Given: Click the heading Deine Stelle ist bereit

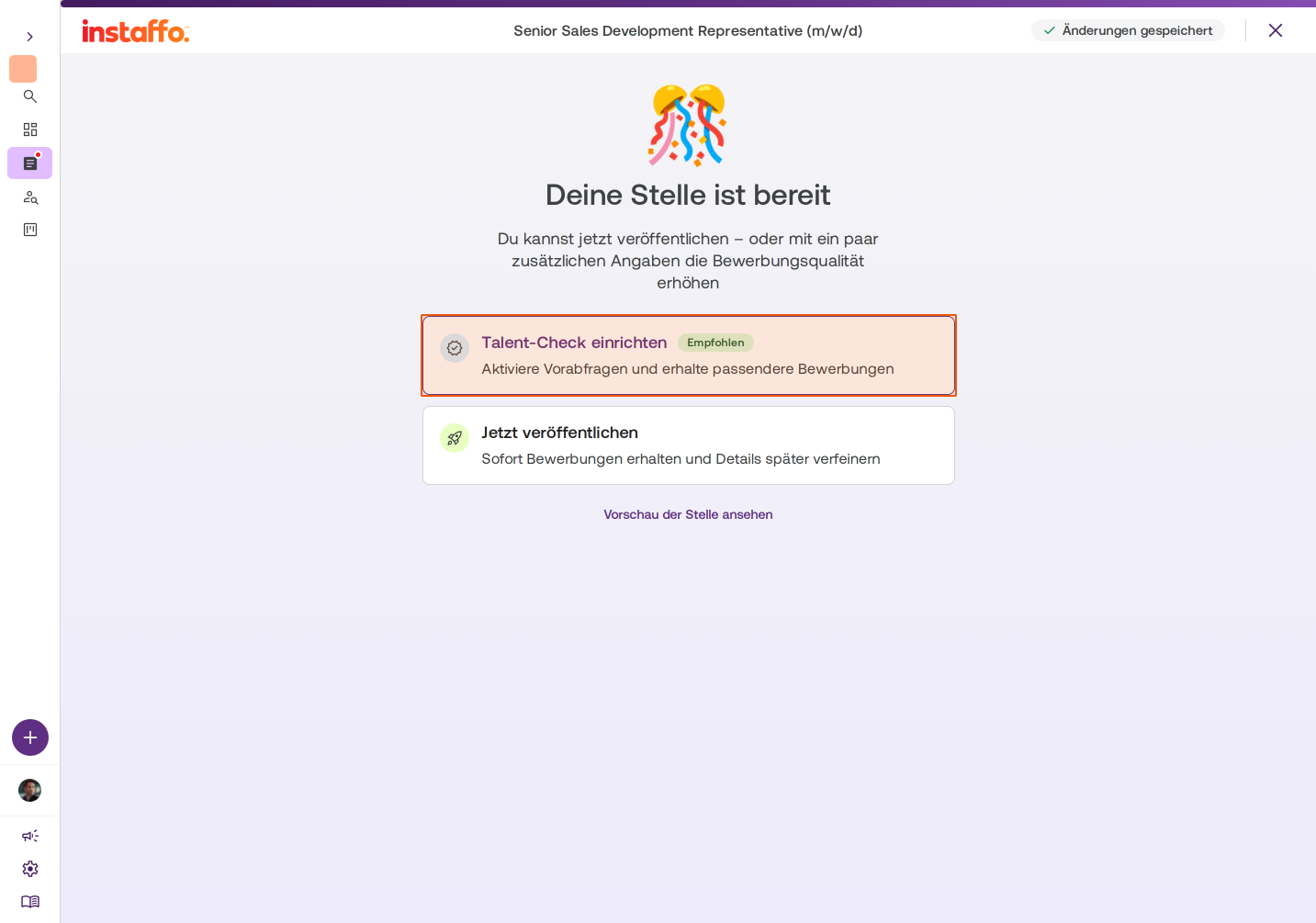Looking at the screenshot, I should 689,195.
